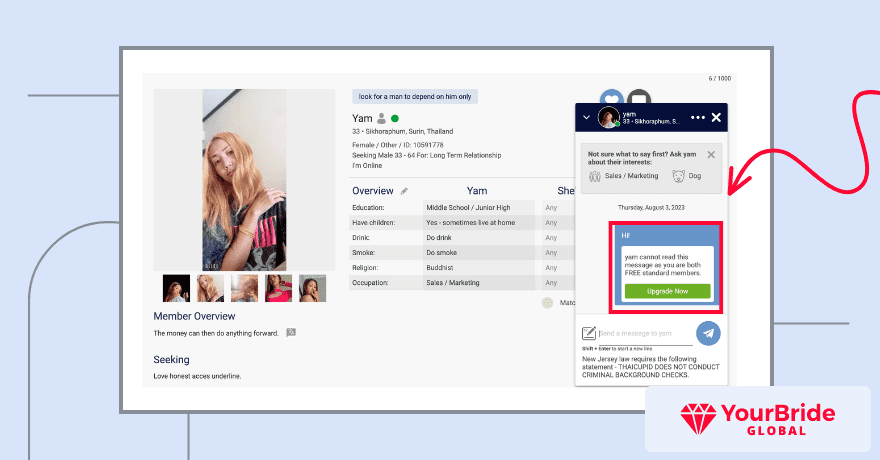Close the yam chat window
Viewport: 880px width, 460px height.
pyautogui.click(x=716, y=117)
